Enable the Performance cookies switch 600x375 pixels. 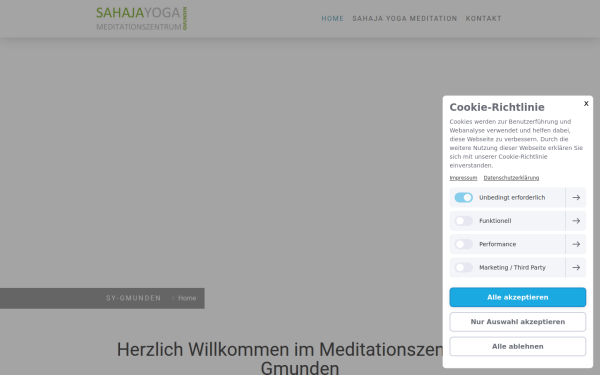[x=463, y=244]
